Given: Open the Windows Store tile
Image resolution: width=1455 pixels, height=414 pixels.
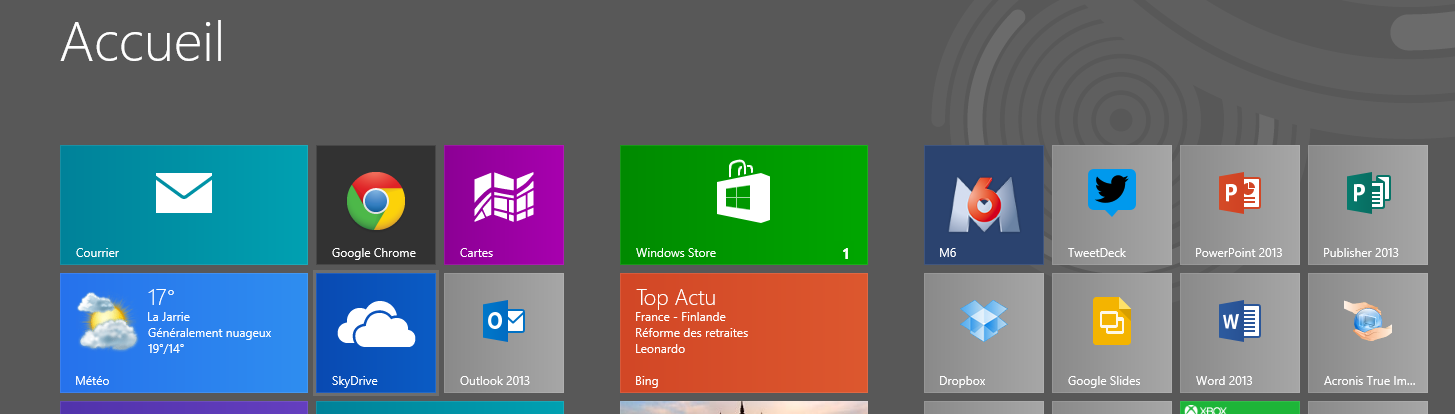Looking at the screenshot, I should point(743,205).
